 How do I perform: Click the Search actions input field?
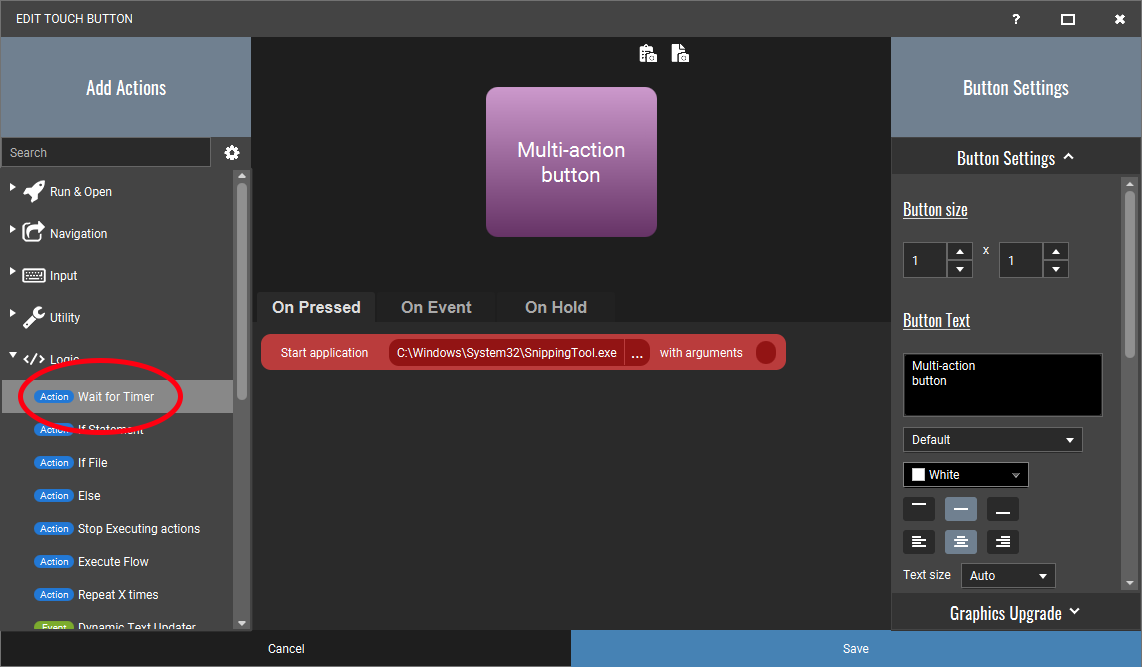click(106, 153)
